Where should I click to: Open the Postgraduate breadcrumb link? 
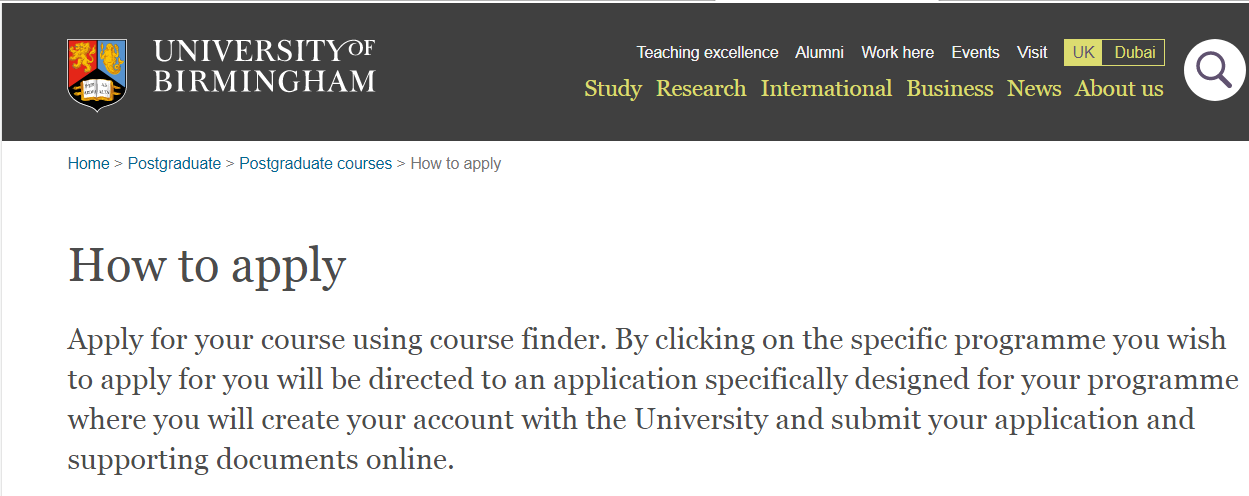pos(174,163)
